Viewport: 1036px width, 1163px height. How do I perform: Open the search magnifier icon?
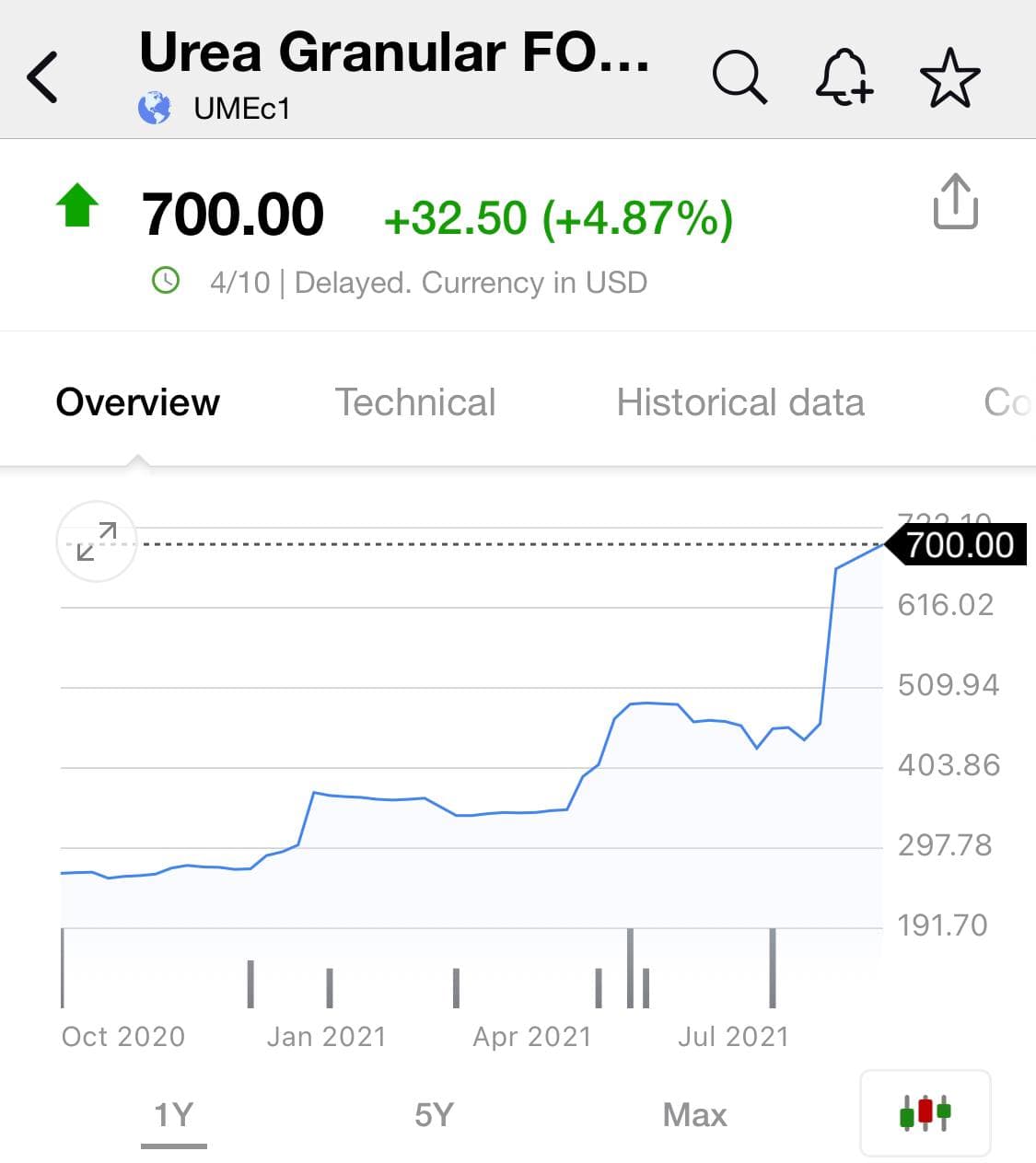(x=739, y=76)
